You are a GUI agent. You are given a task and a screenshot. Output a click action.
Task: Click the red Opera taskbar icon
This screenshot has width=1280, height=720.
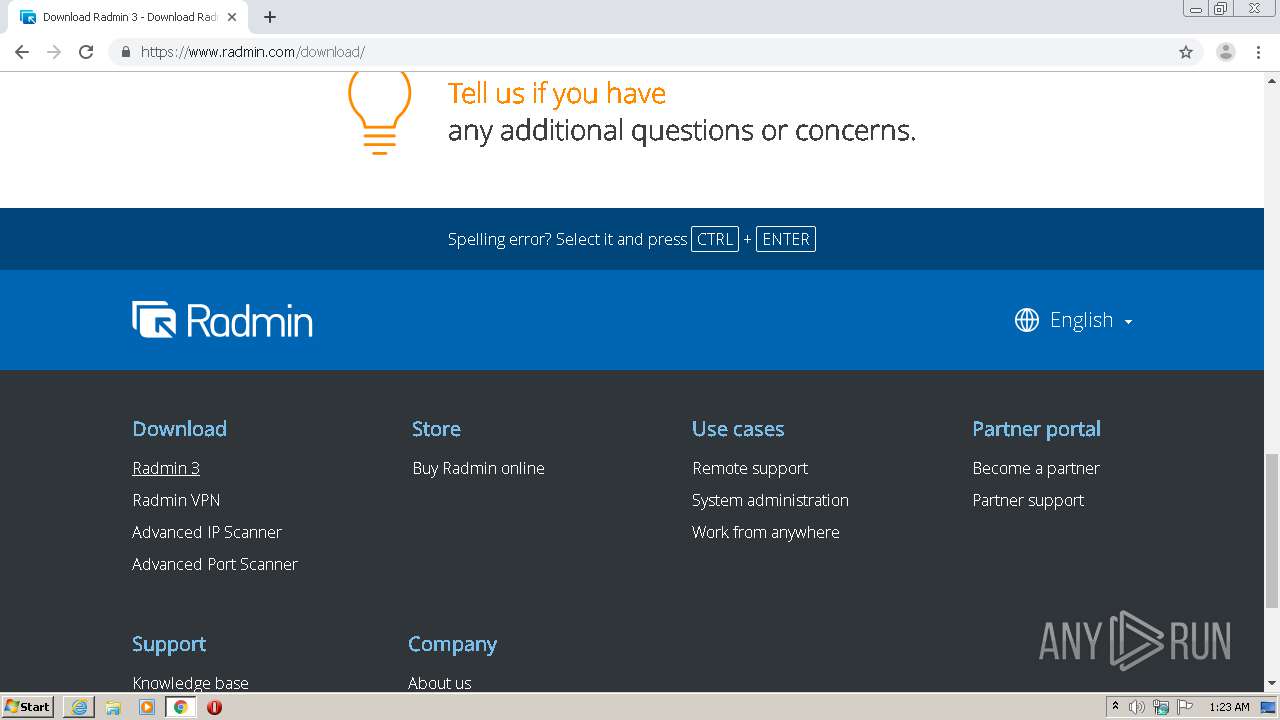tap(214, 707)
